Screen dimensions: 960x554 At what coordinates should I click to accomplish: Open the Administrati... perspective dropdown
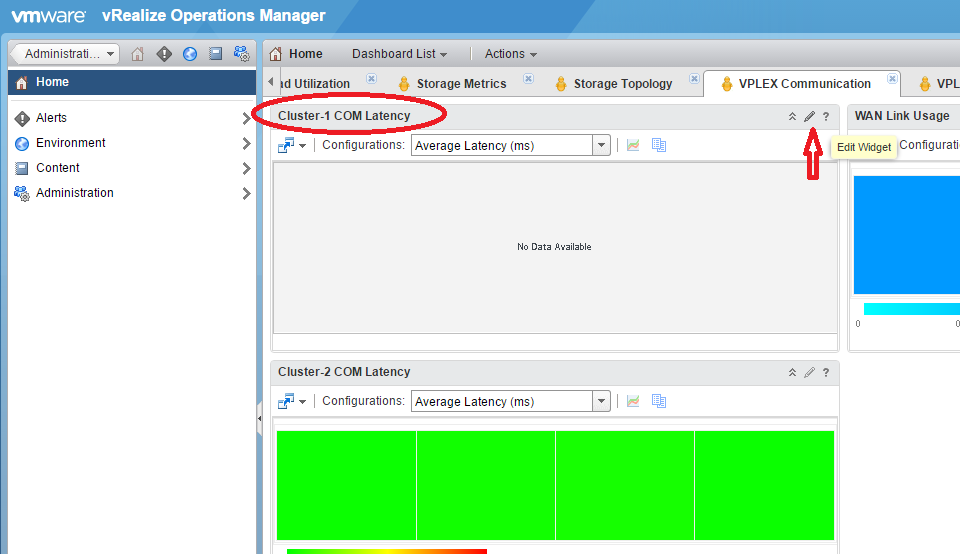pyautogui.click(x=65, y=54)
